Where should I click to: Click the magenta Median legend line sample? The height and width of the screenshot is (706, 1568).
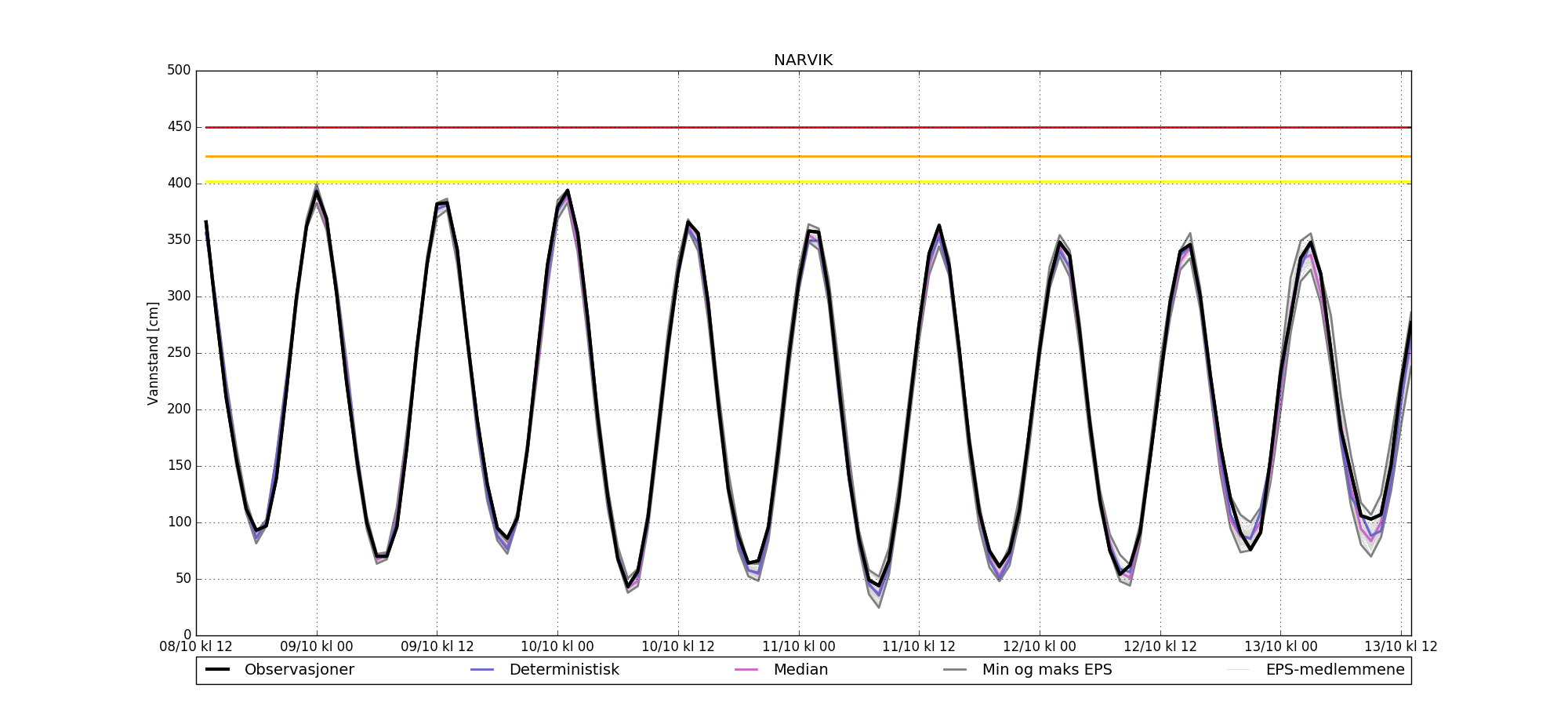[x=746, y=670]
